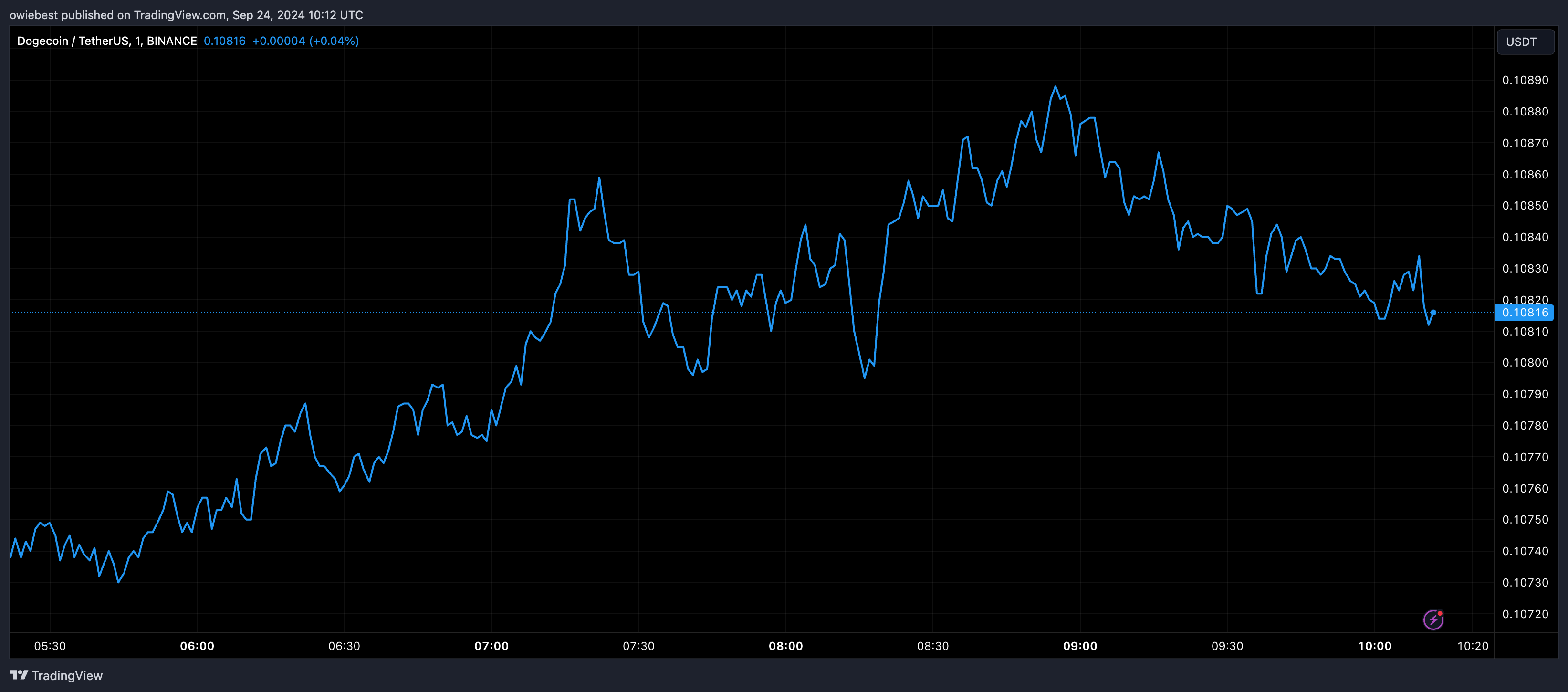Click the price axis label 0.10790
Image resolution: width=1568 pixels, height=692 pixels.
point(1525,394)
